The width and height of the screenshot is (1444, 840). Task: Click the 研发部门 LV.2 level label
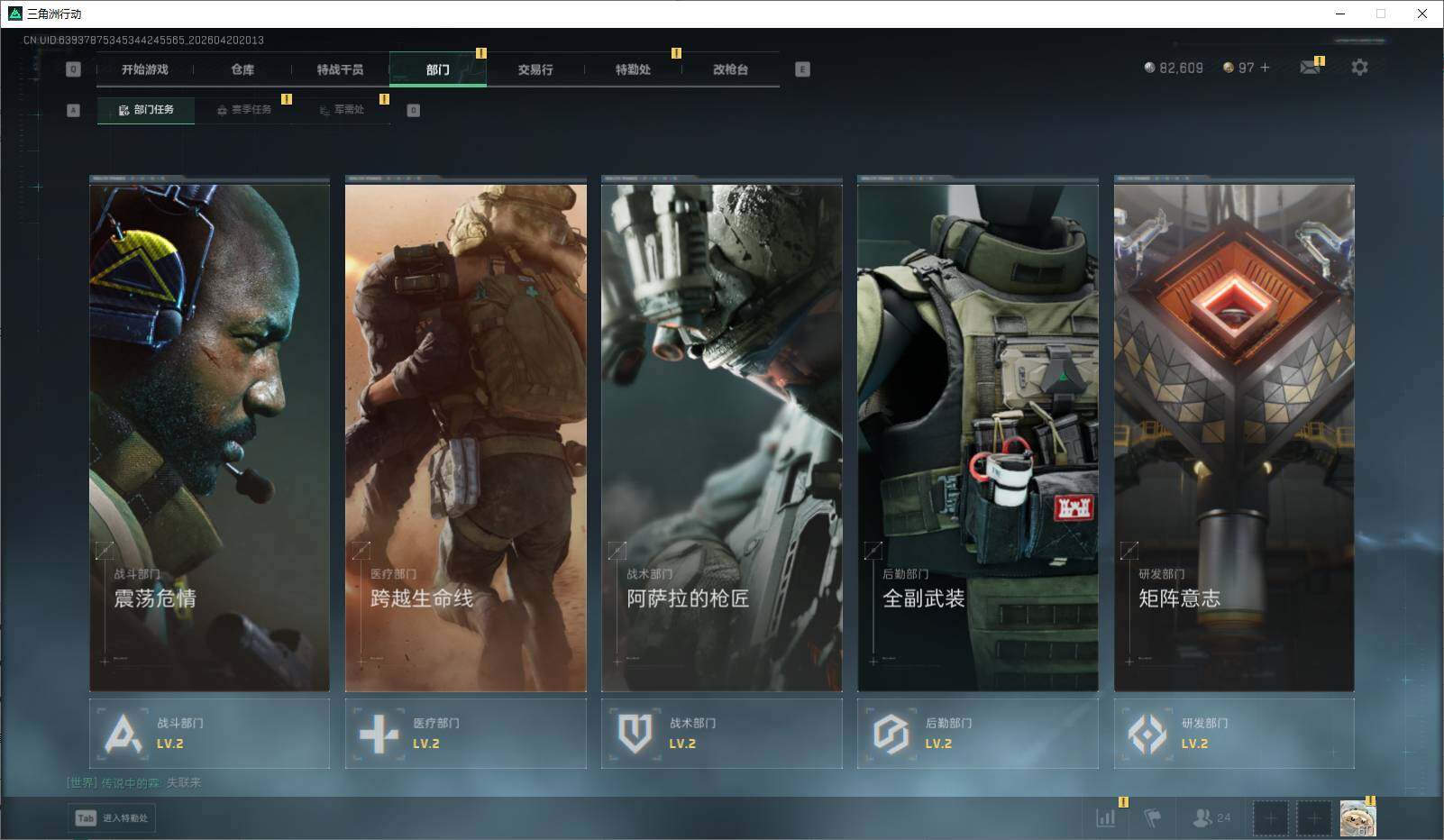1194,744
